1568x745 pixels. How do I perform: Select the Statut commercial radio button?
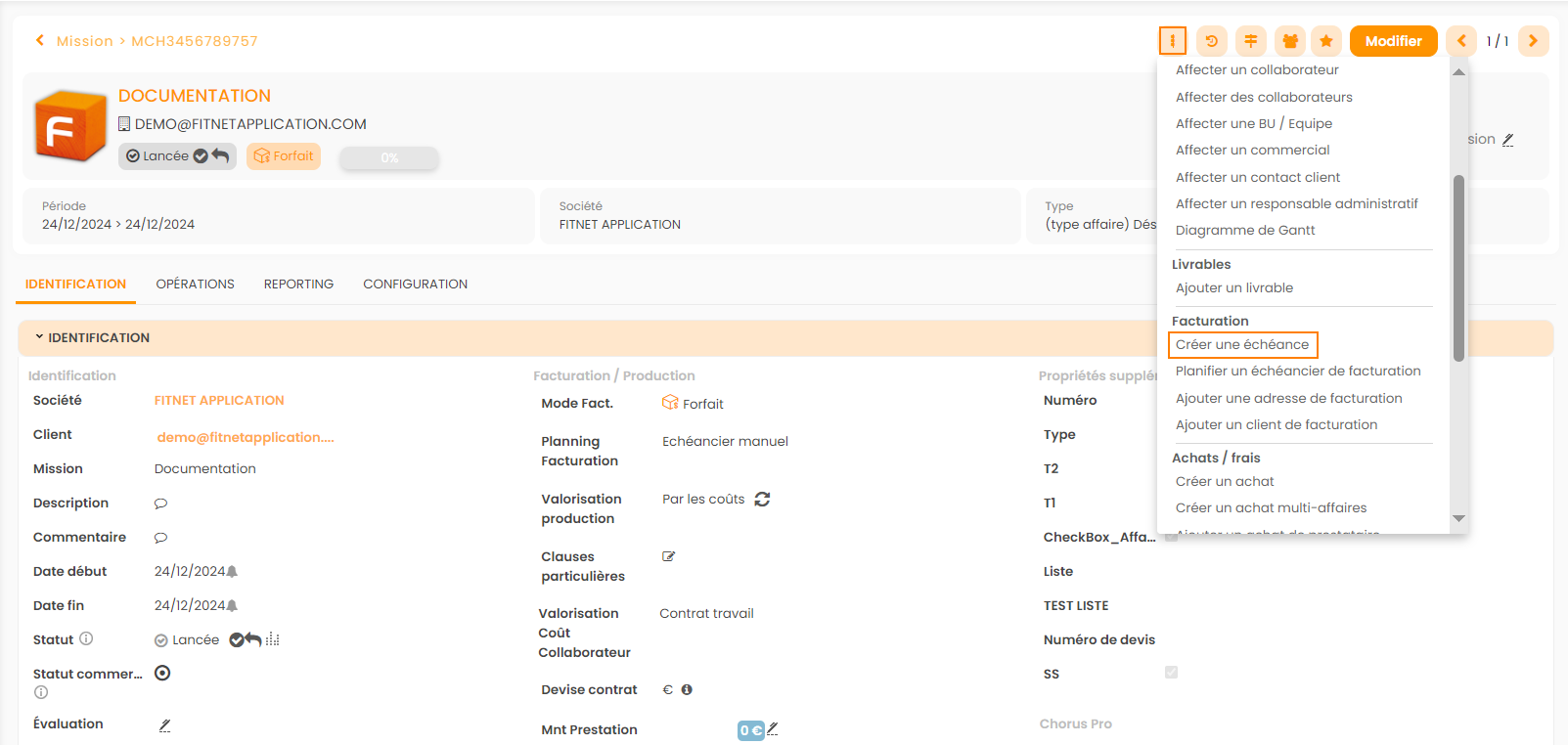[x=162, y=674]
